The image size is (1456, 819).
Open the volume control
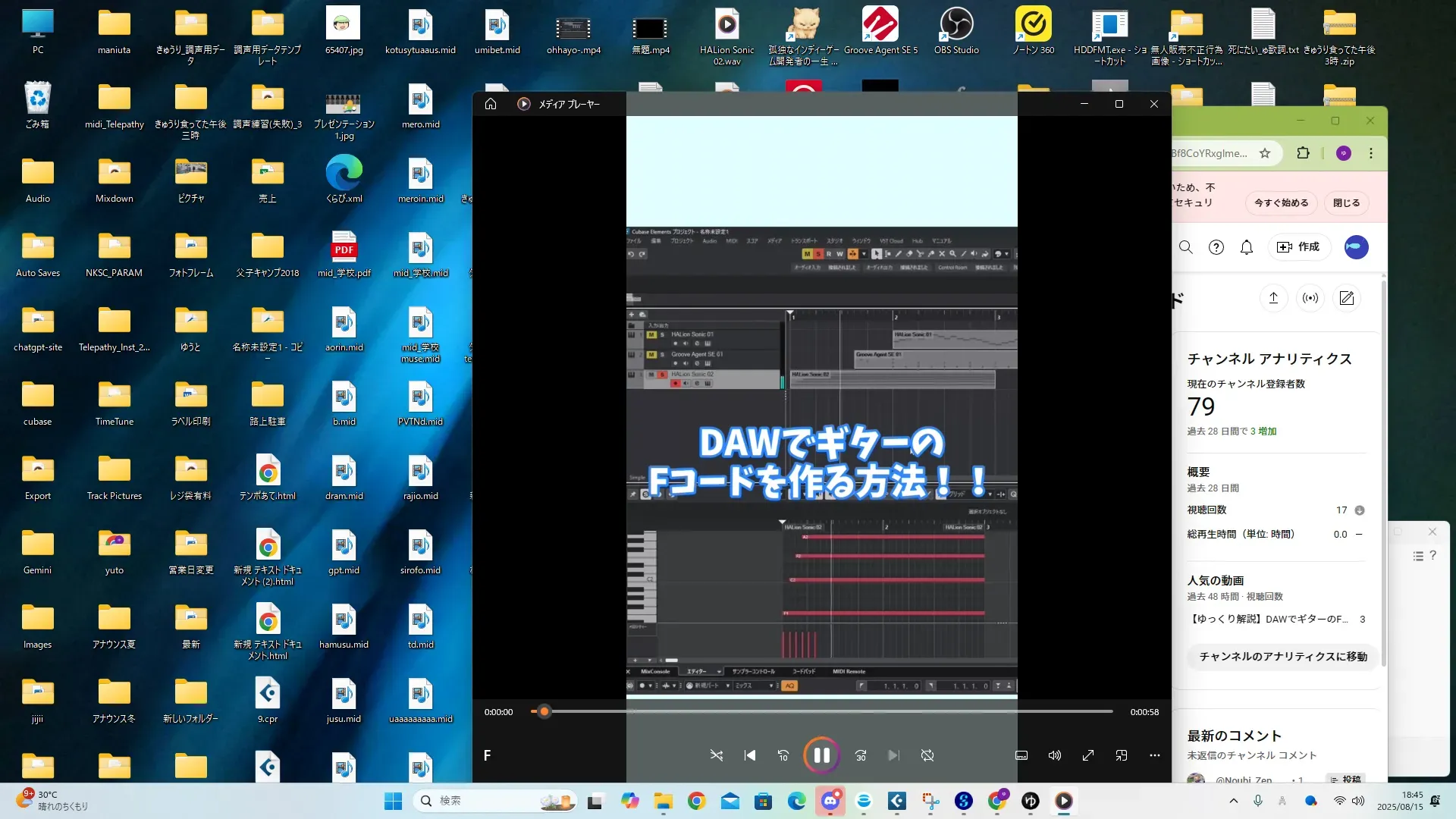pyautogui.click(x=1054, y=755)
